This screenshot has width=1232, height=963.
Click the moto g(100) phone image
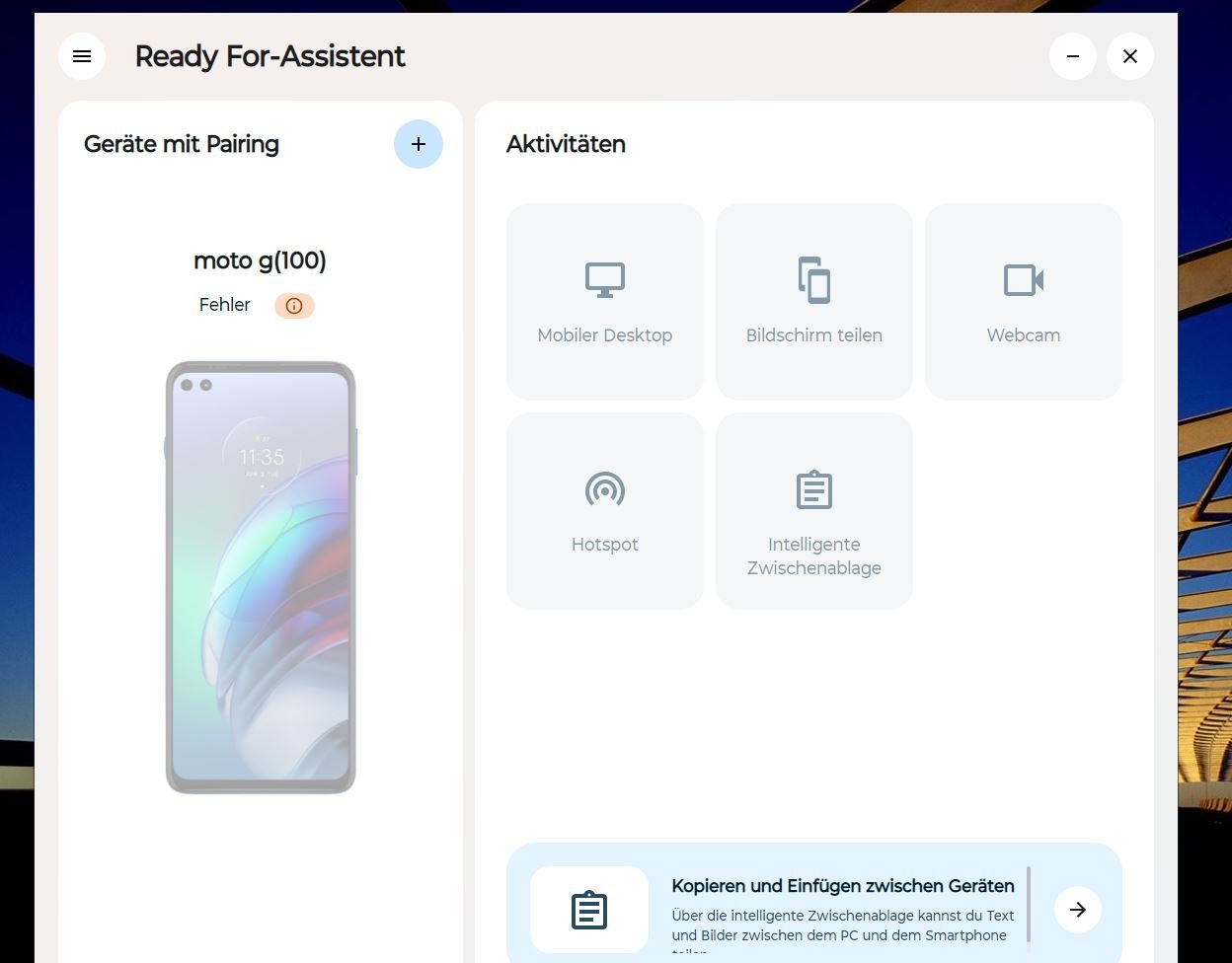(261, 577)
